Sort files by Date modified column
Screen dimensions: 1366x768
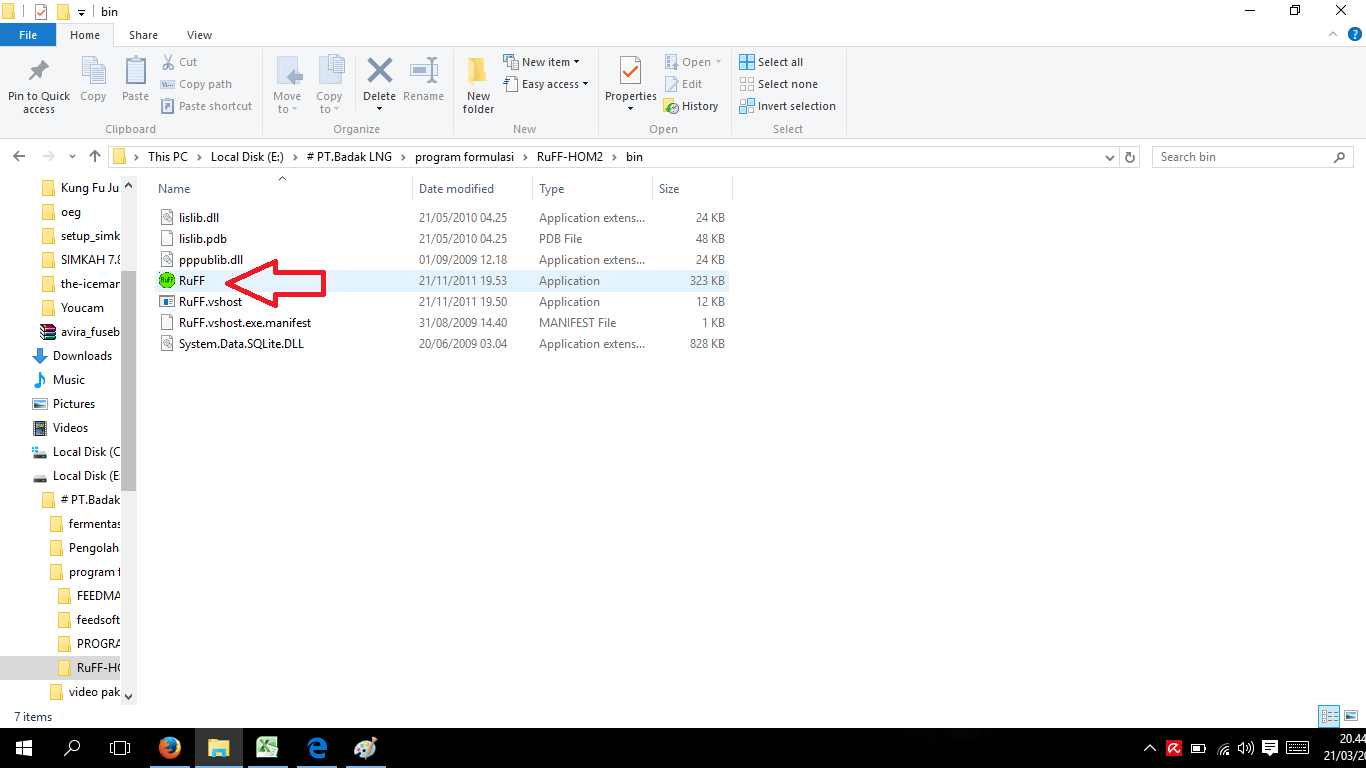tap(456, 189)
